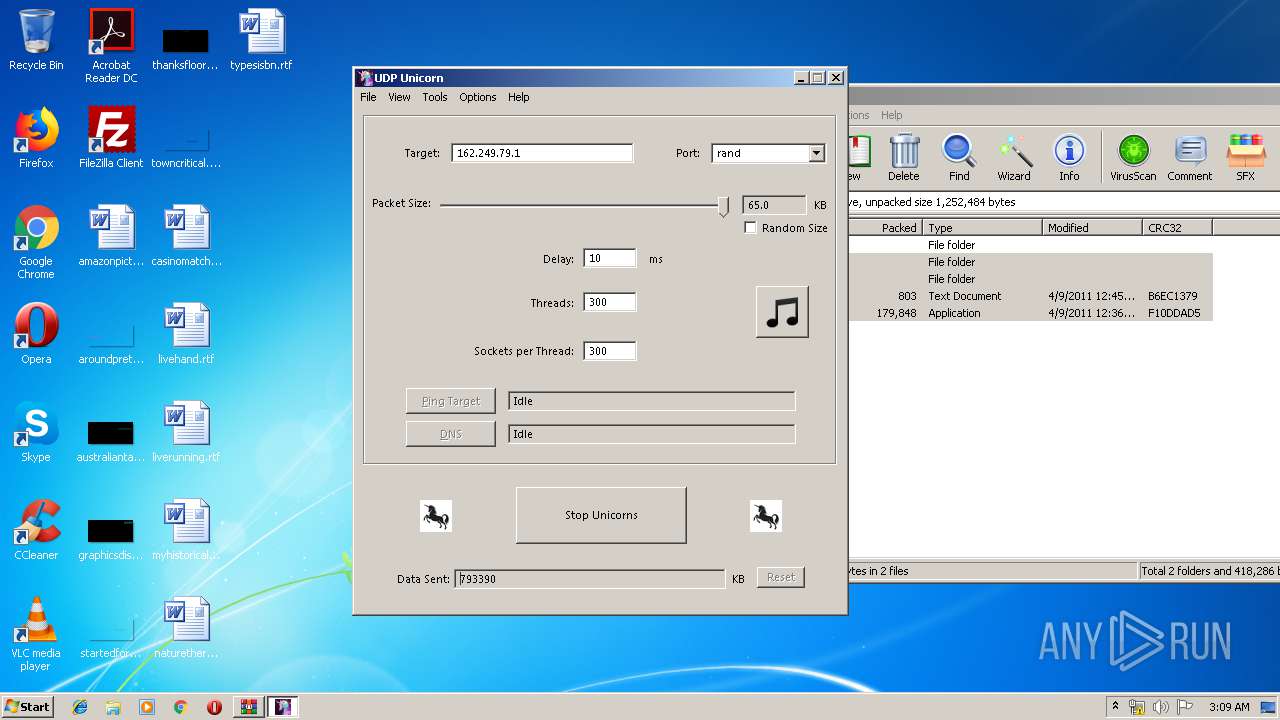Open the Help menu in WinRAR window
Viewport: 1280px width, 720px height.
[891, 115]
